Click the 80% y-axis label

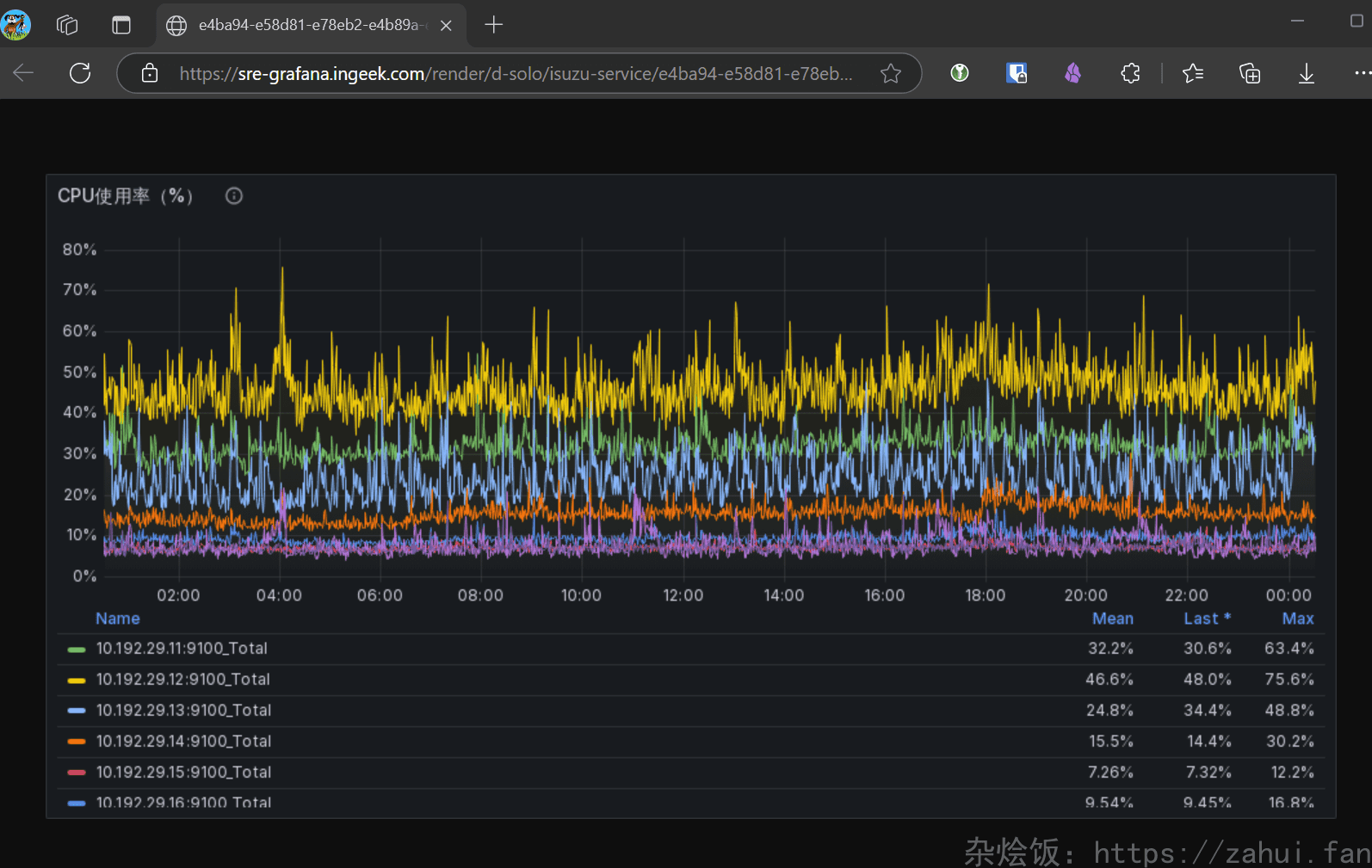pos(79,249)
